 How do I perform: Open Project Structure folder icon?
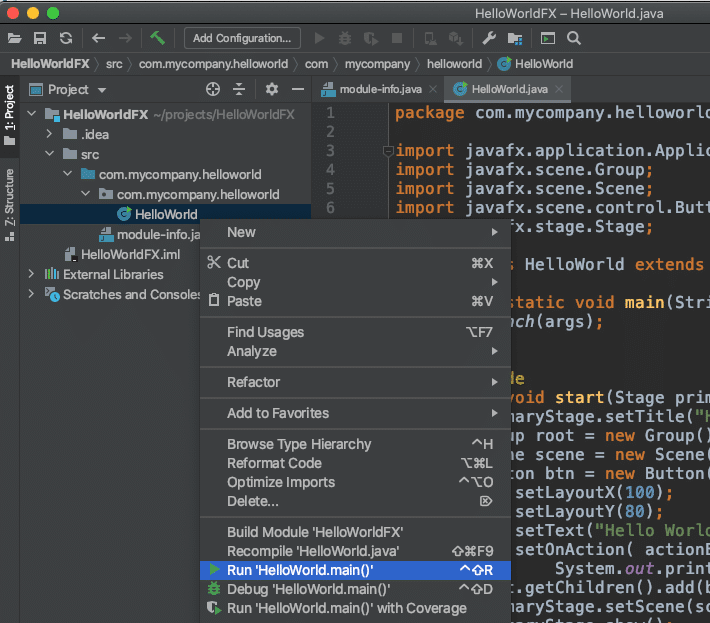pyautogui.click(x=515, y=38)
